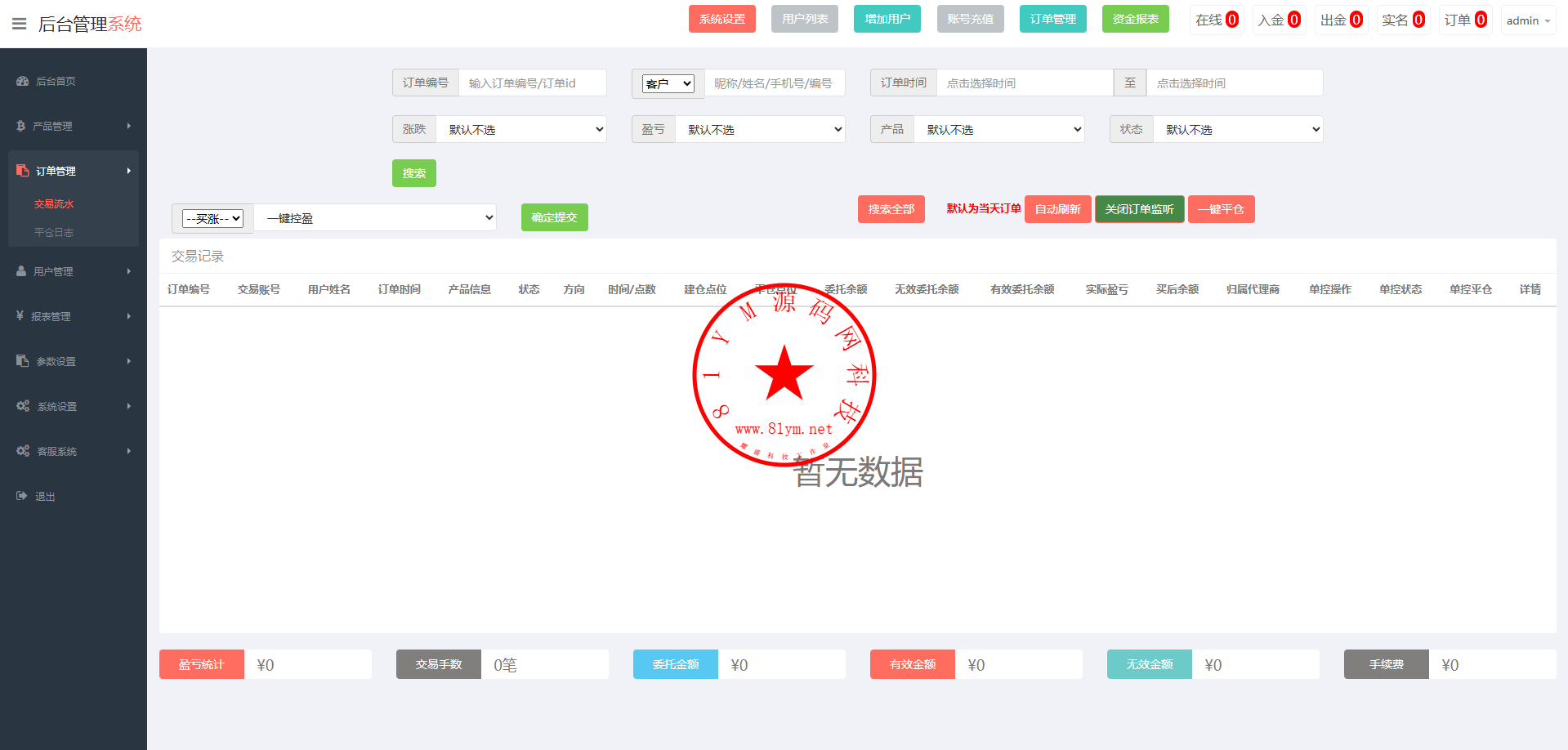The width and height of the screenshot is (1568, 750).
Task: Focus the 订单编号 input field
Action: tap(532, 83)
